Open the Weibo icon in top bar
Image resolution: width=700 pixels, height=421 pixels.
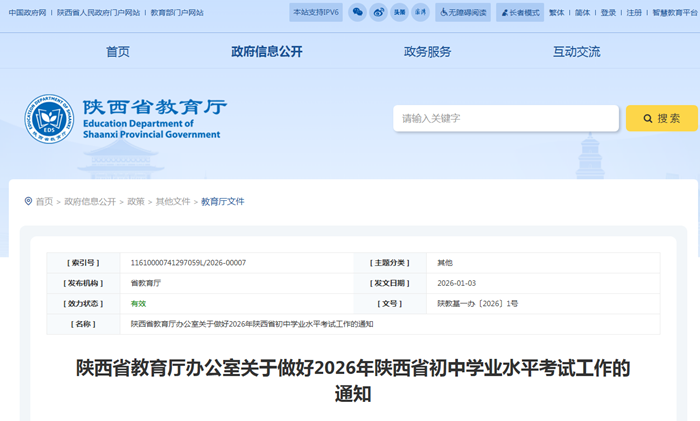coord(379,13)
